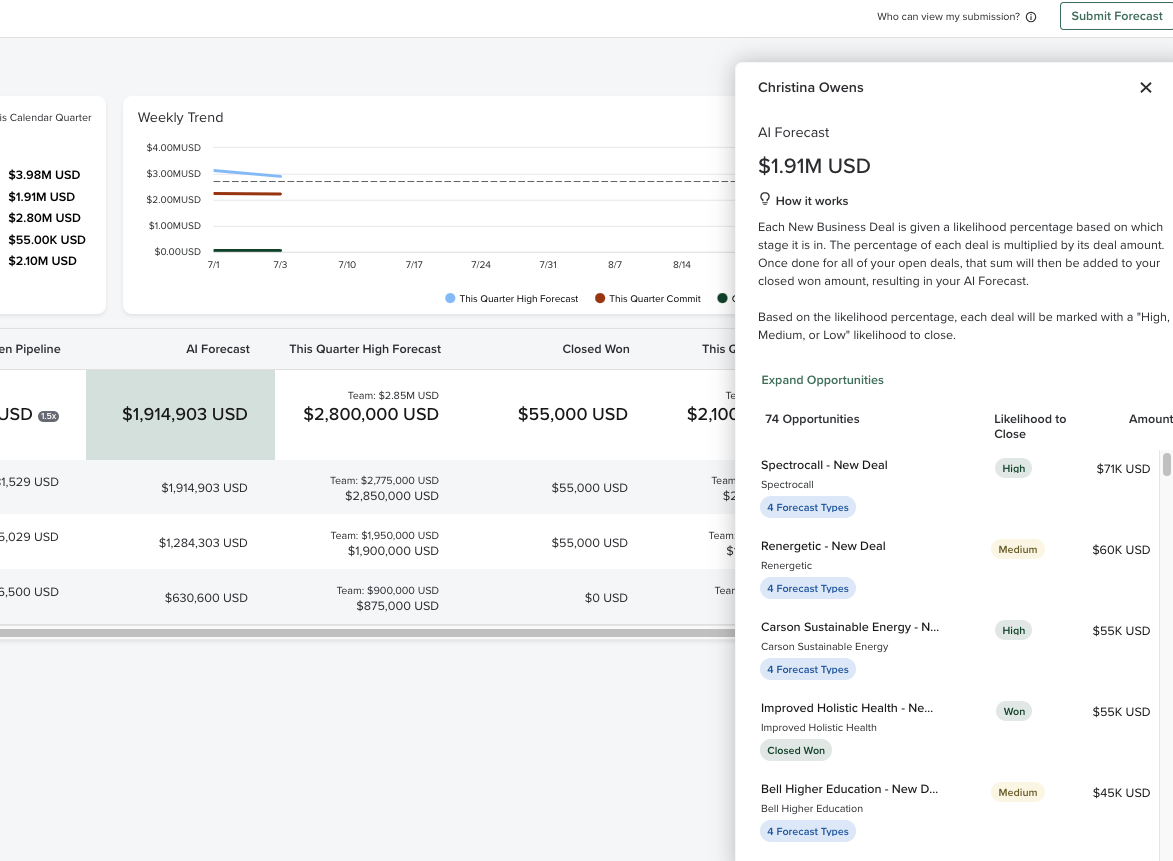This screenshot has height=861, width=1173.
Task: Click the info icon beside 'Who can view my submission?'
Action: [x=1031, y=17]
